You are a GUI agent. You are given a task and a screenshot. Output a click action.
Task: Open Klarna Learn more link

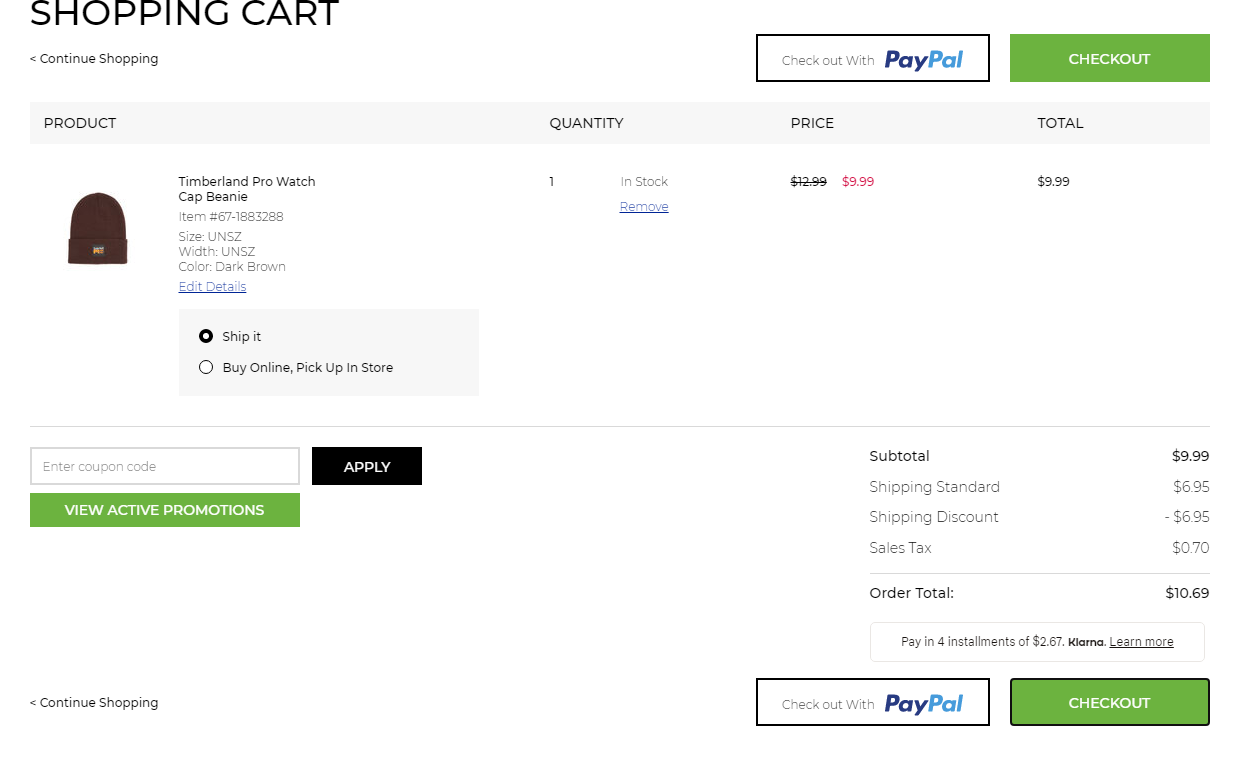click(1141, 642)
